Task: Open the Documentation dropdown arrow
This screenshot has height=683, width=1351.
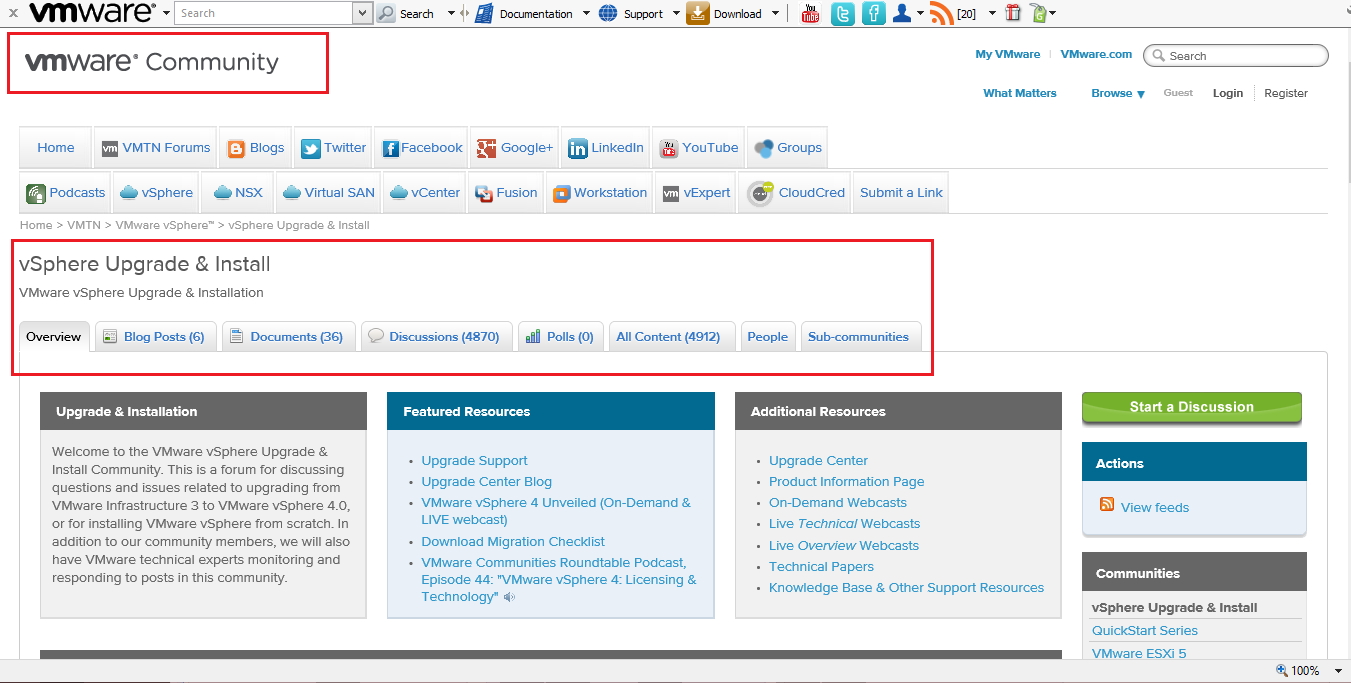Action: 584,14
